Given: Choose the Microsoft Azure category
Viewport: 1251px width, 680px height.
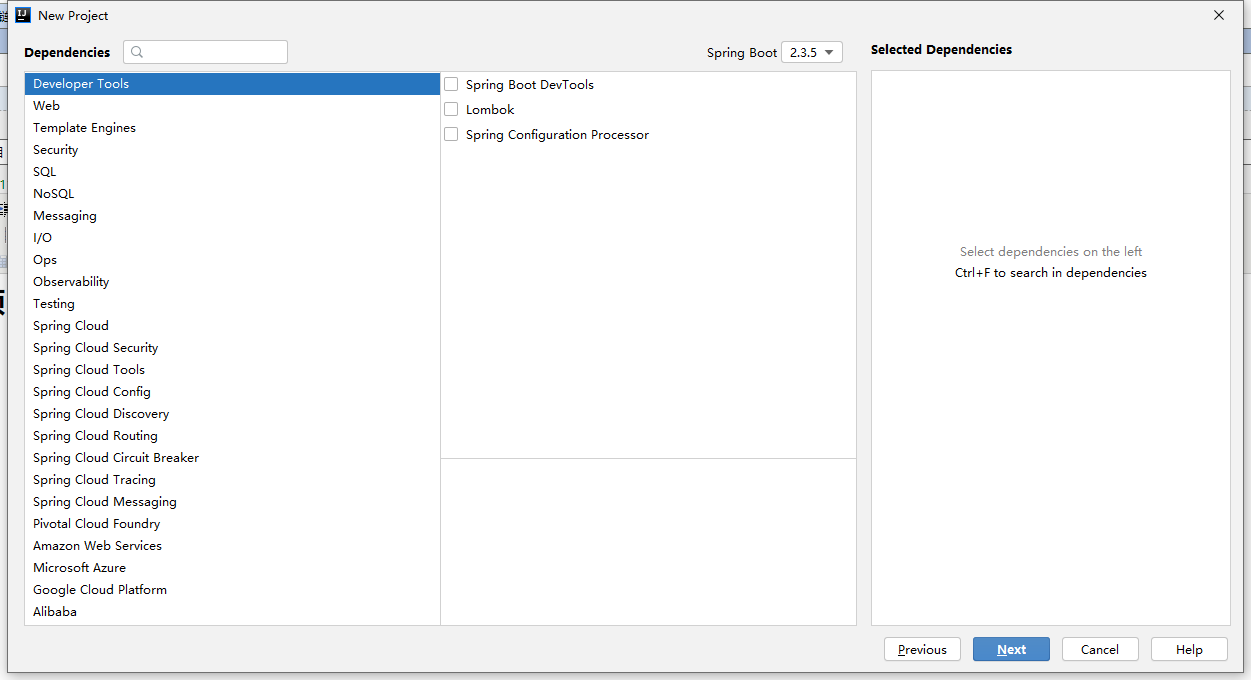Looking at the screenshot, I should coord(232,568).
